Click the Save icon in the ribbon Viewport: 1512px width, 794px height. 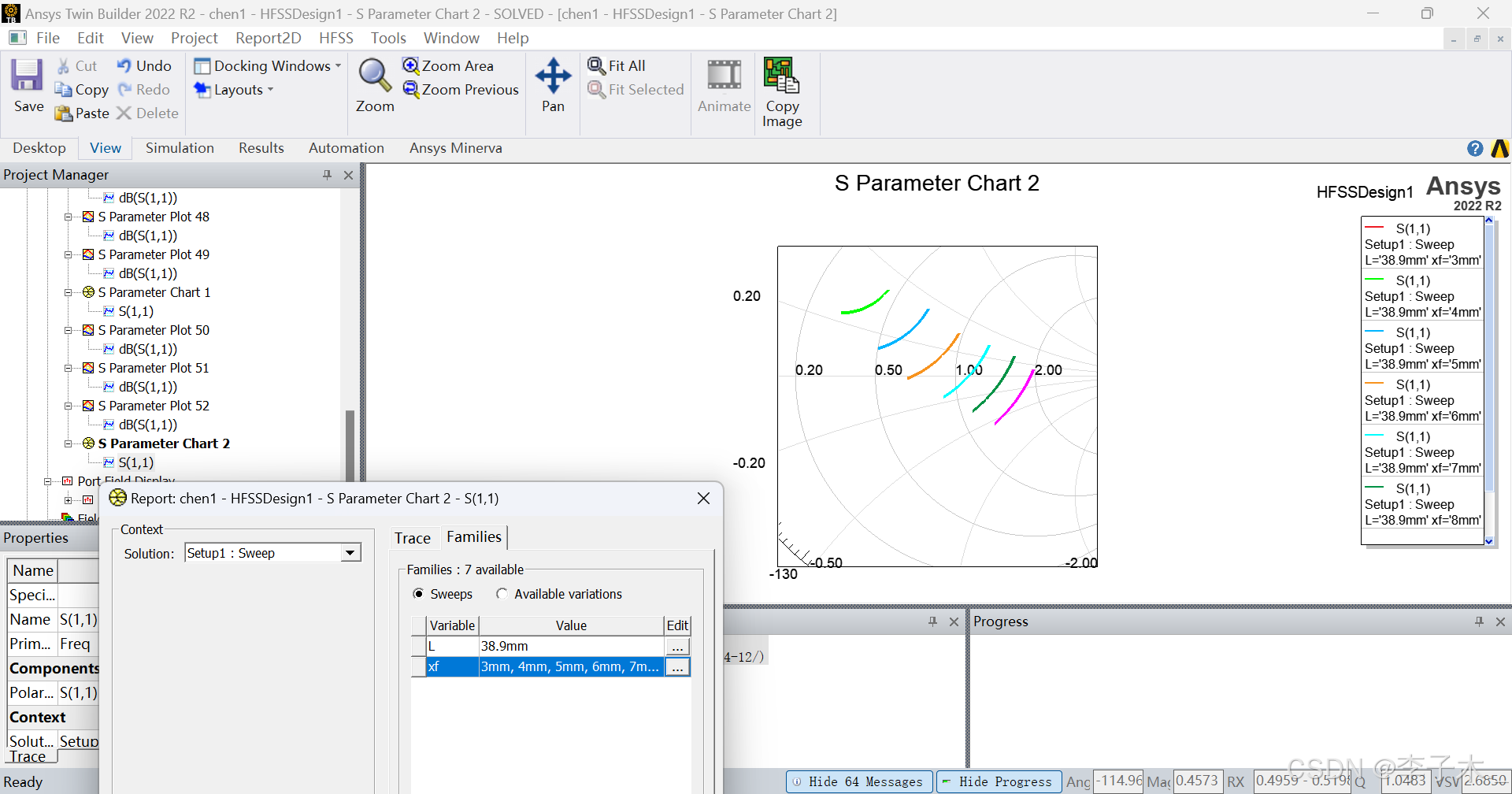click(x=28, y=76)
